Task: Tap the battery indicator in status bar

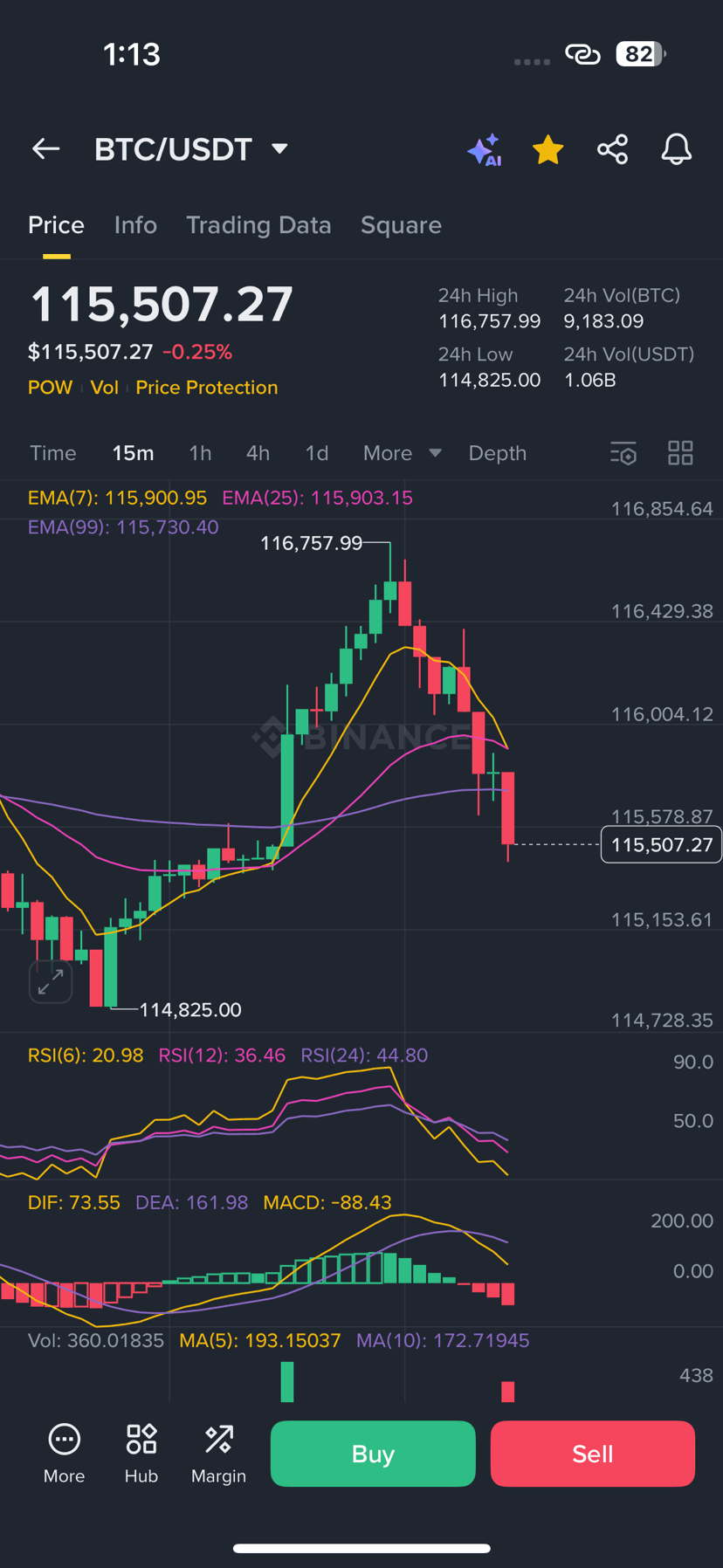Action: (641, 54)
